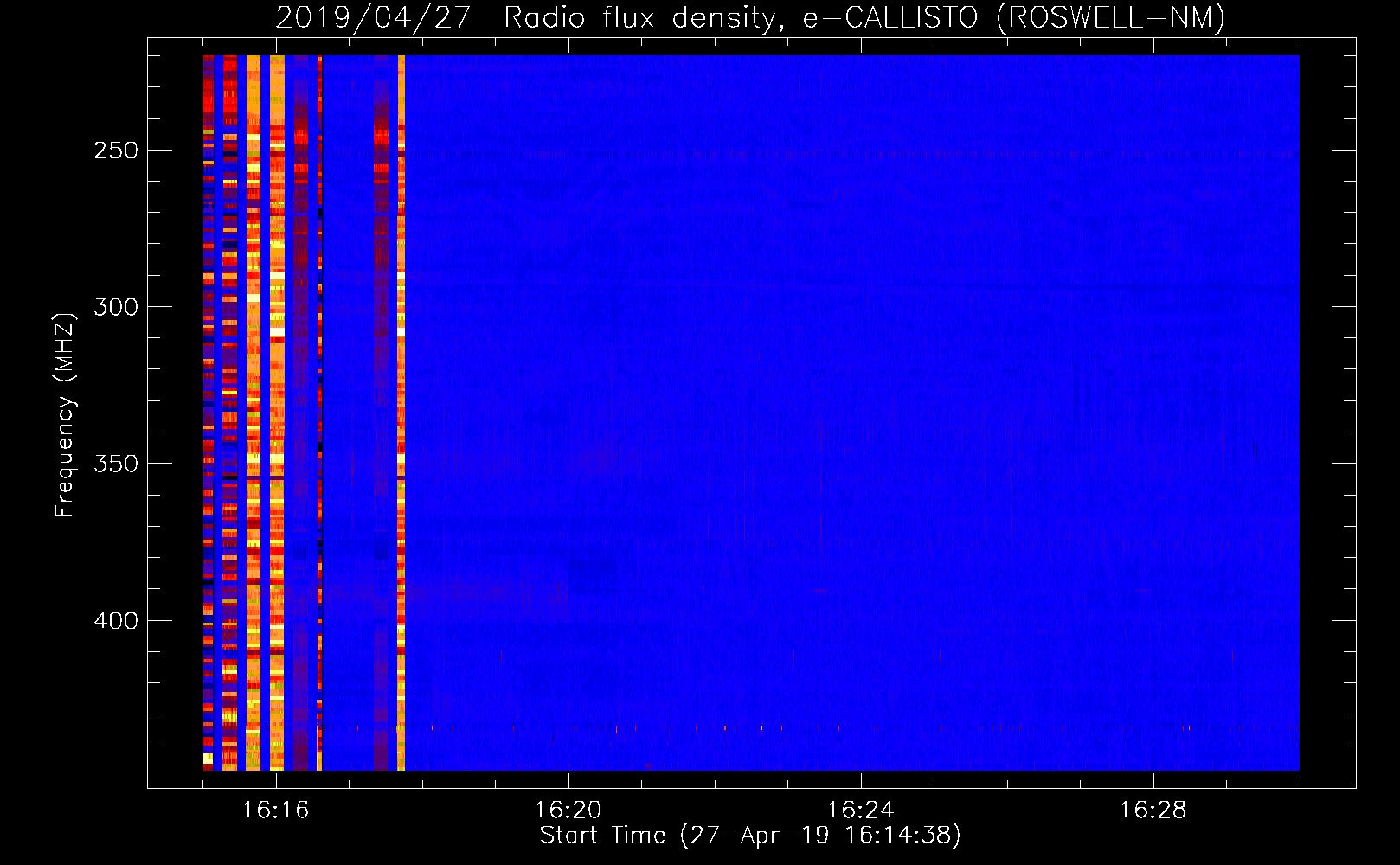Click the 250 frequency tick label
The height and width of the screenshot is (865, 1400).
[116, 151]
